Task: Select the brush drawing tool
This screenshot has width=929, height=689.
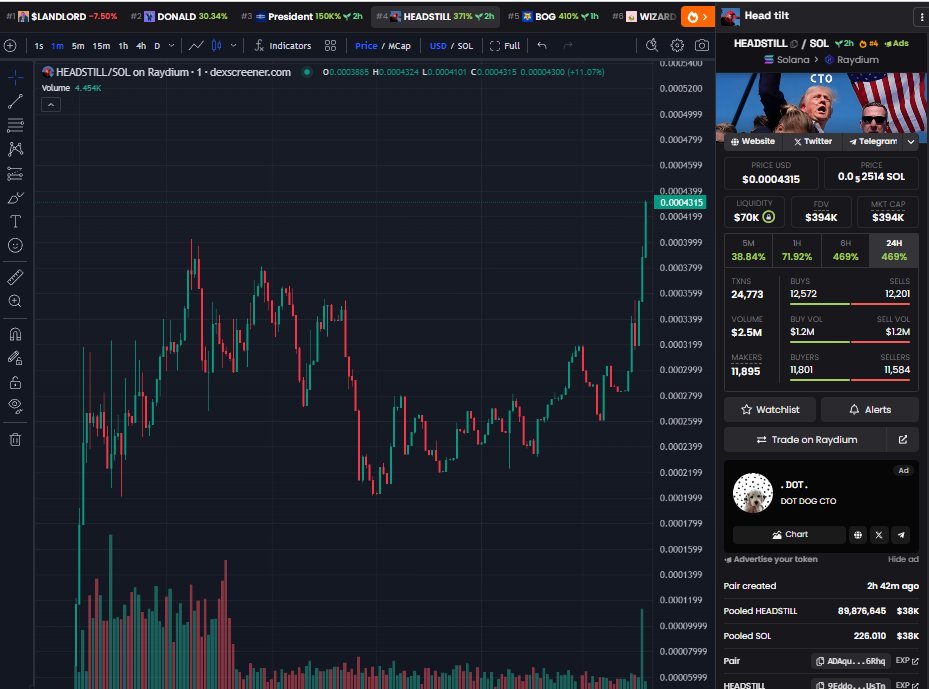Action: coord(15,198)
